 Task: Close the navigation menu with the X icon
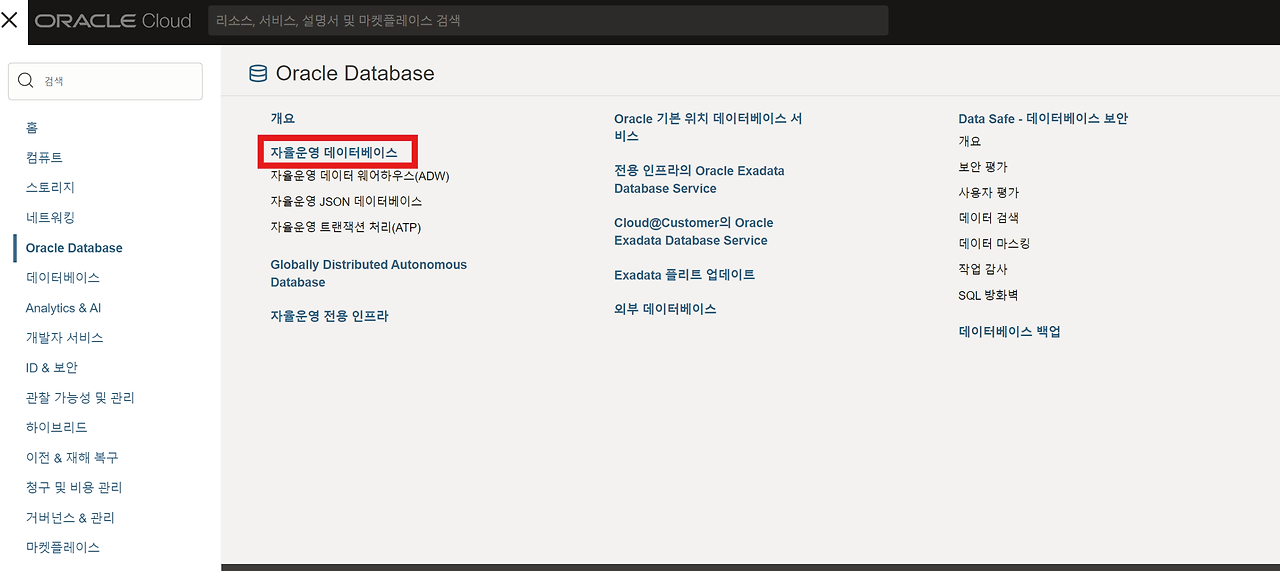pyautogui.click(x=10, y=20)
